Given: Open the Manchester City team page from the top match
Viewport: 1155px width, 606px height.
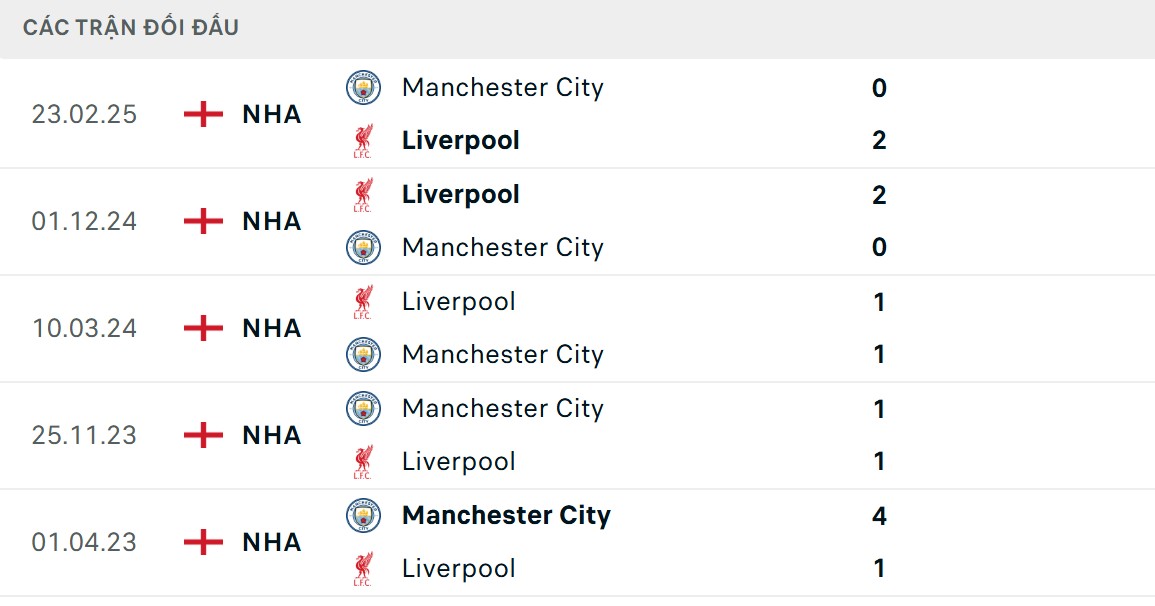Looking at the screenshot, I should (503, 87).
